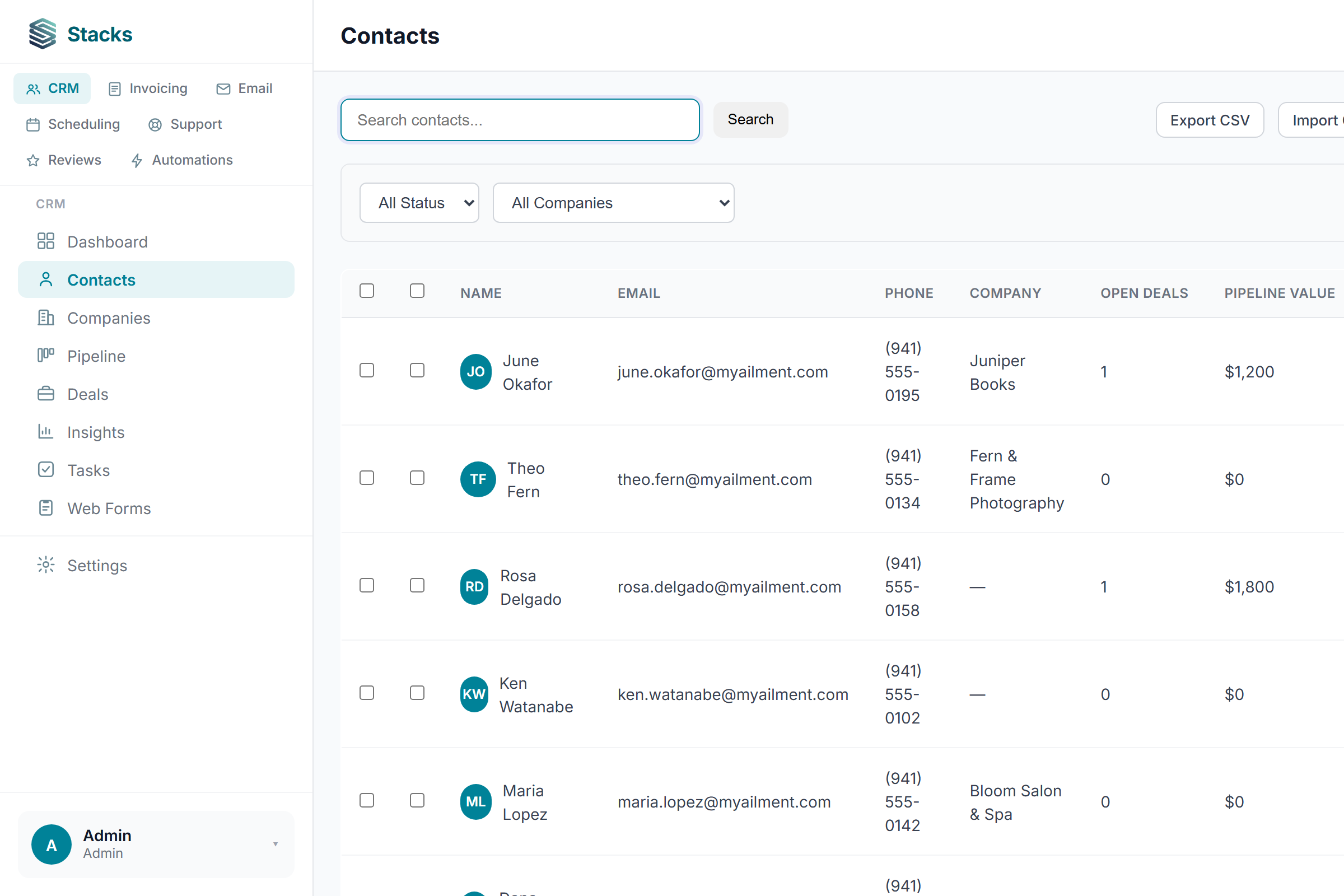Check the second checkbox in Ken Watanabe's row
Image resolution: width=1344 pixels, height=896 pixels.
[x=417, y=693]
